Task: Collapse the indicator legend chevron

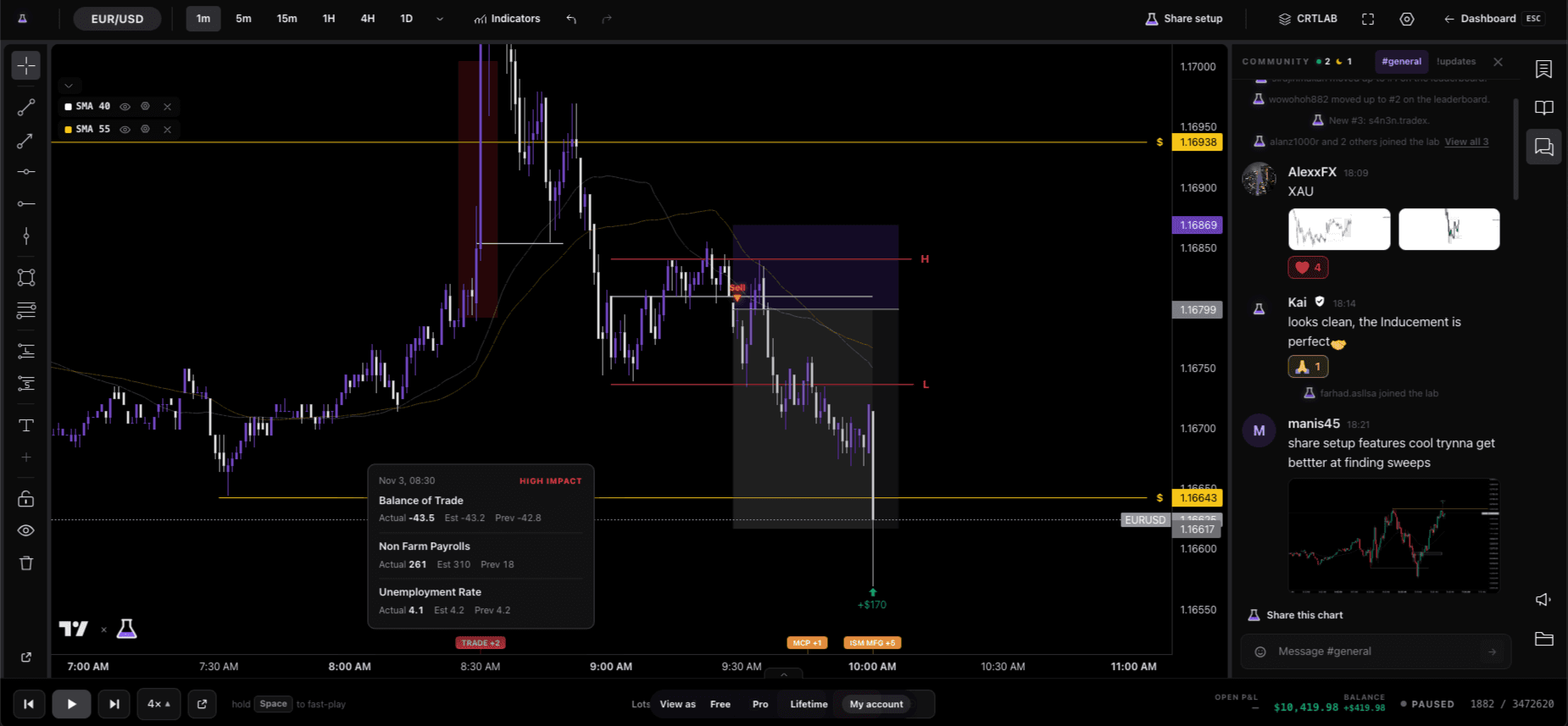Action: [69, 85]
